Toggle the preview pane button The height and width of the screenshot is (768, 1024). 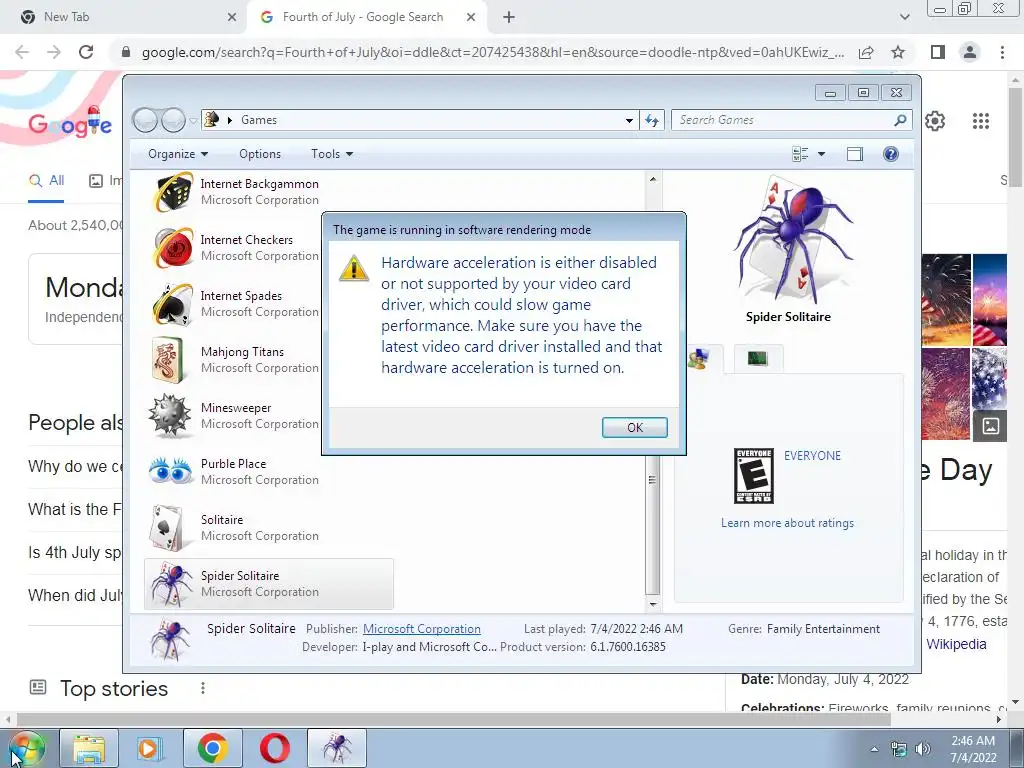(854, 154)
